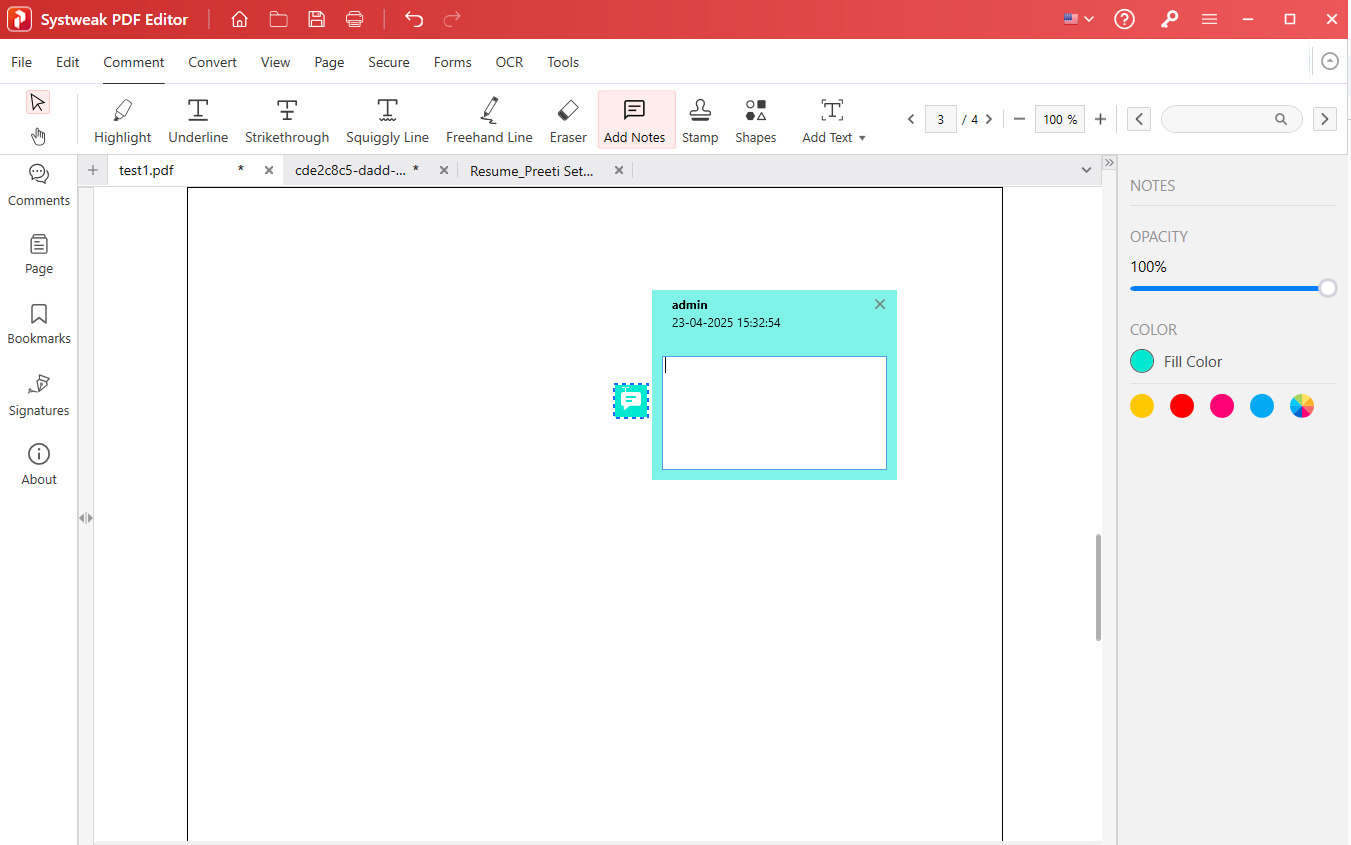Open the Shapes tool
This screenshot has width=1351, height=845.
click(x=755, y=120)
